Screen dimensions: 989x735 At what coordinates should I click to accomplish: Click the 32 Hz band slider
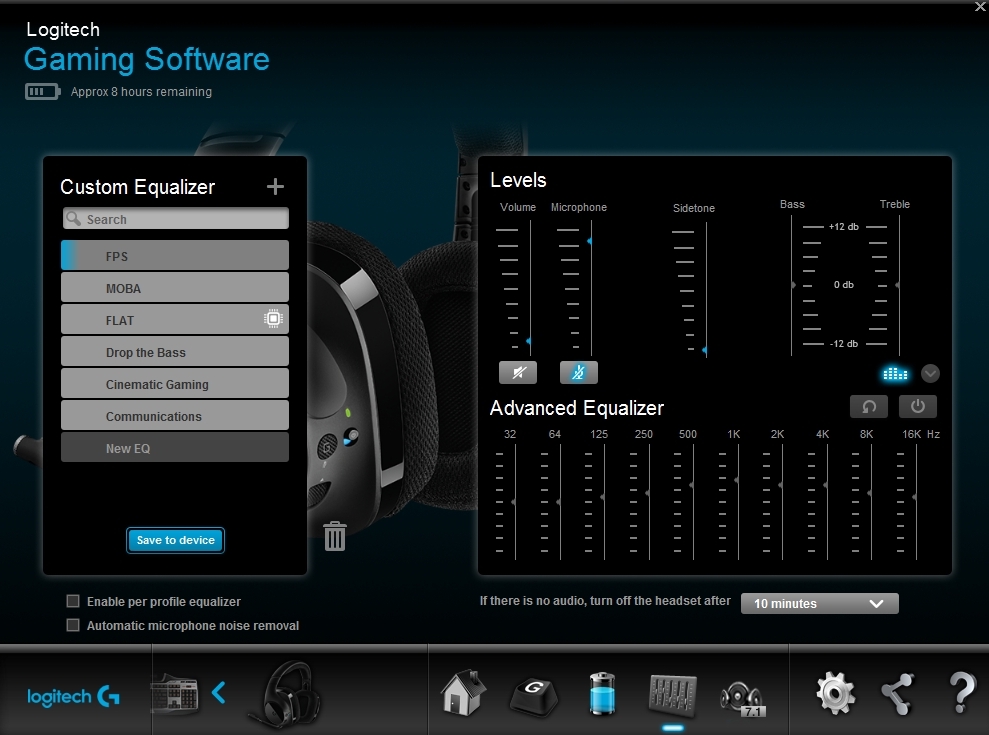(514, 502)
